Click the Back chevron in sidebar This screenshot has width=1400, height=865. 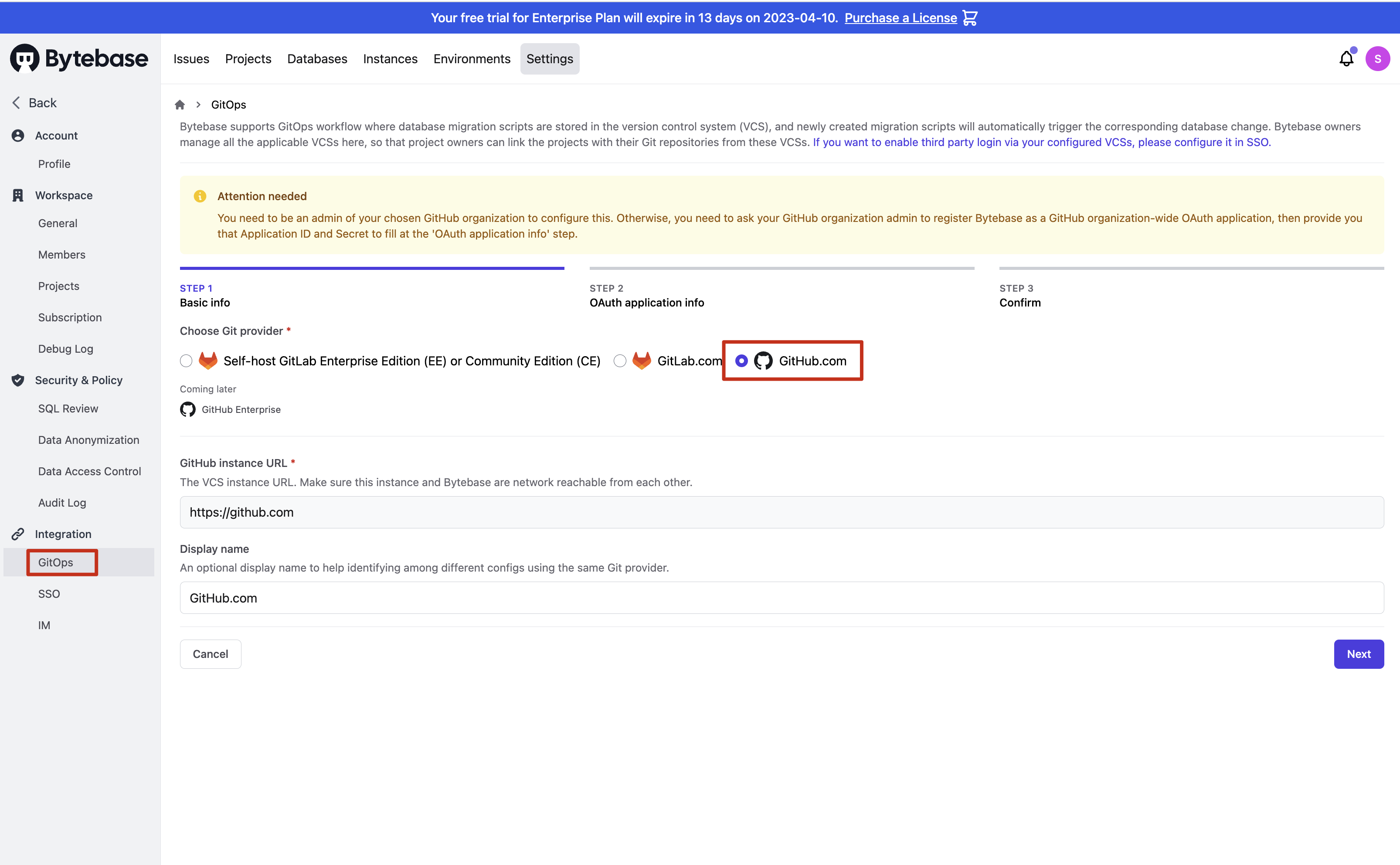point(16,103)
